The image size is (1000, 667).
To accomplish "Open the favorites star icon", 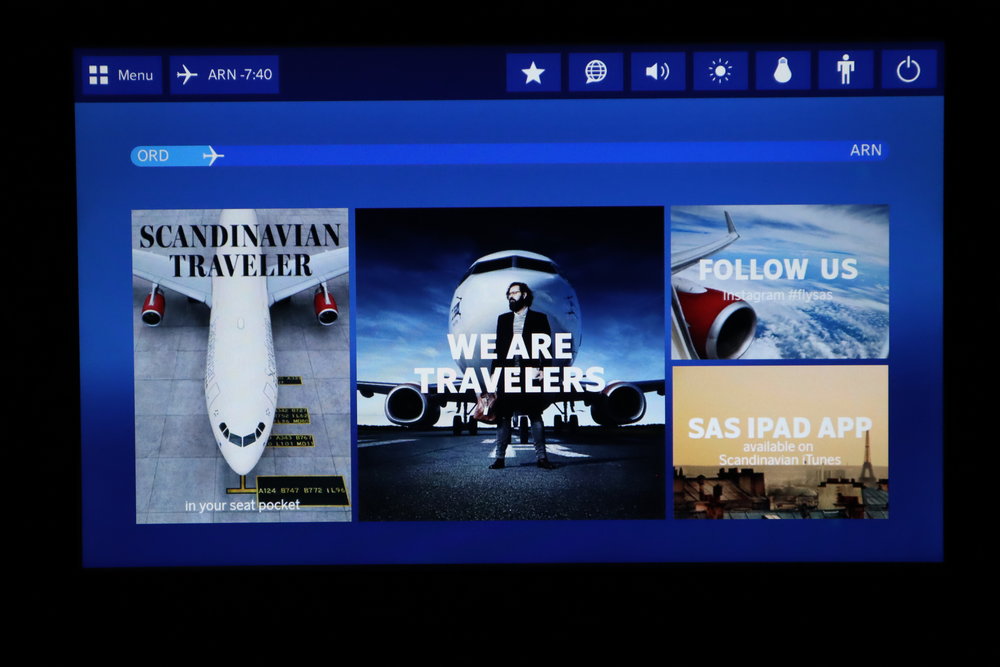I will tap(535, 72).
